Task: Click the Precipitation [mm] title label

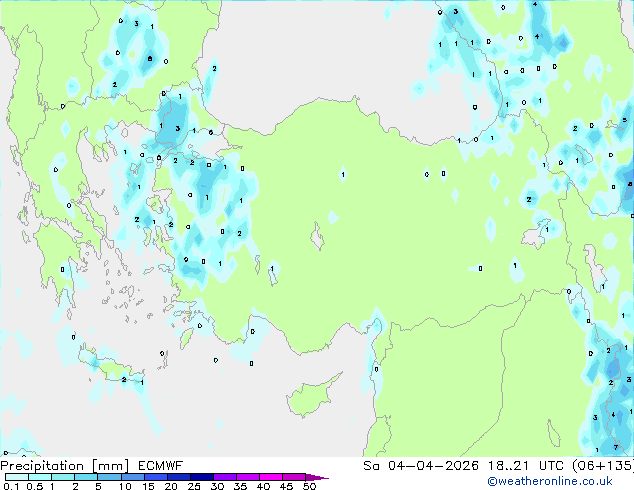Action: pos(65,466)
